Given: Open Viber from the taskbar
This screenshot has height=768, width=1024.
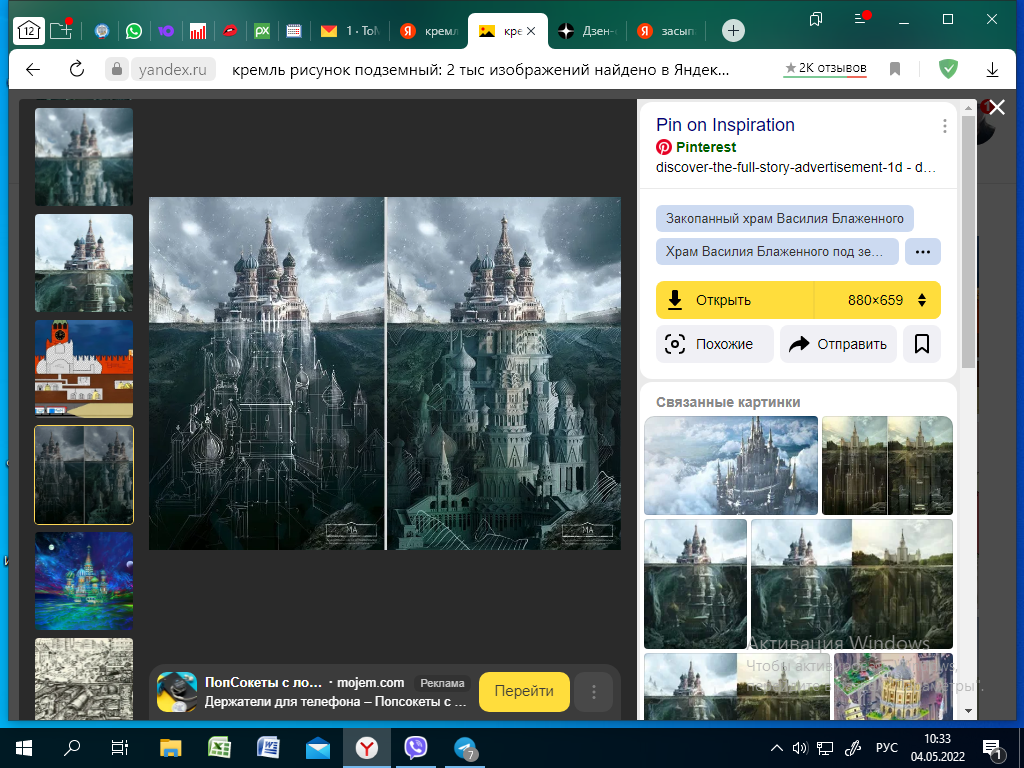Looking at the screenshot, I should point(416,748).
